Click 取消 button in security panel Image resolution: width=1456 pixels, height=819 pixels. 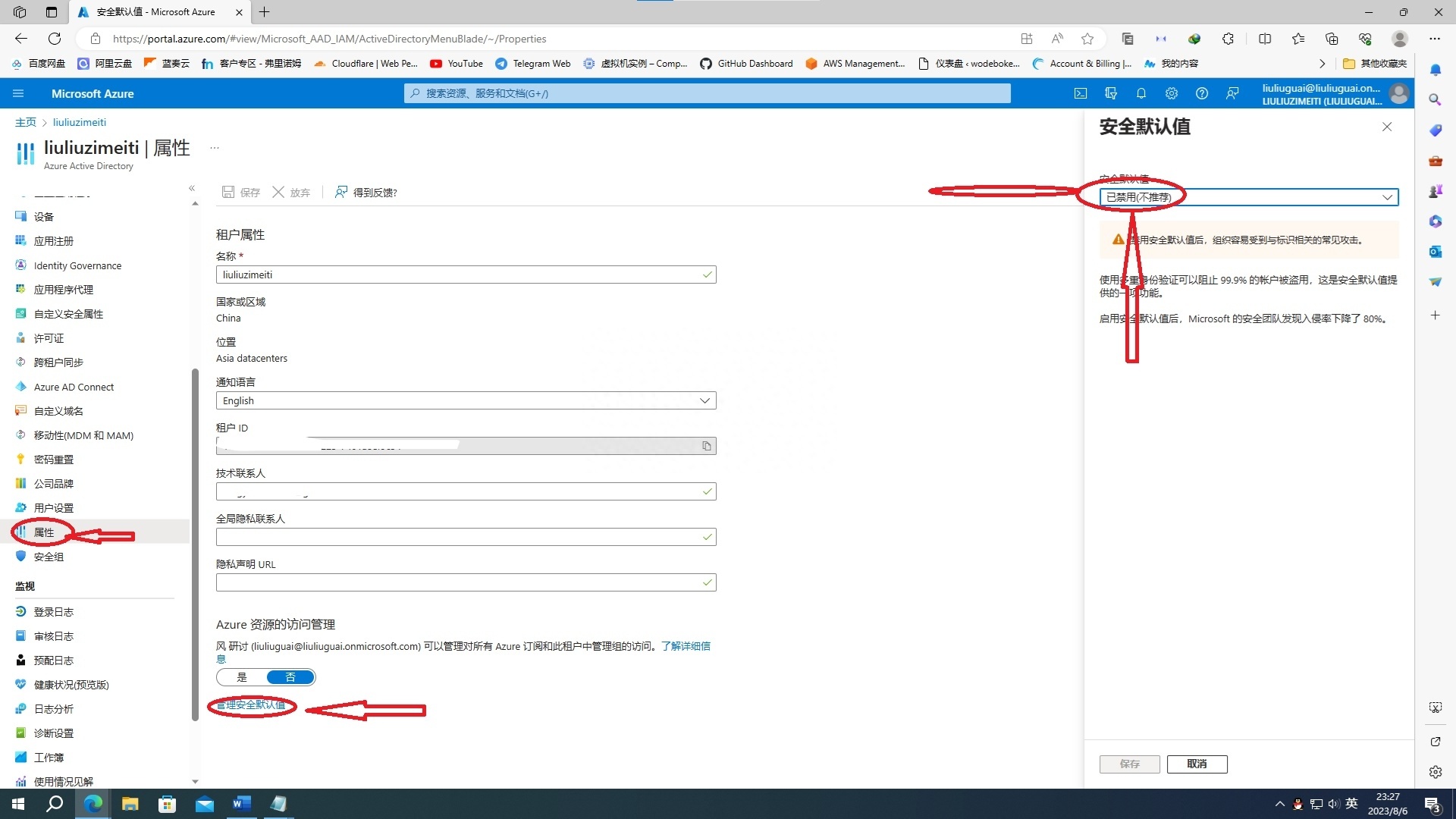pos(1197,764)
